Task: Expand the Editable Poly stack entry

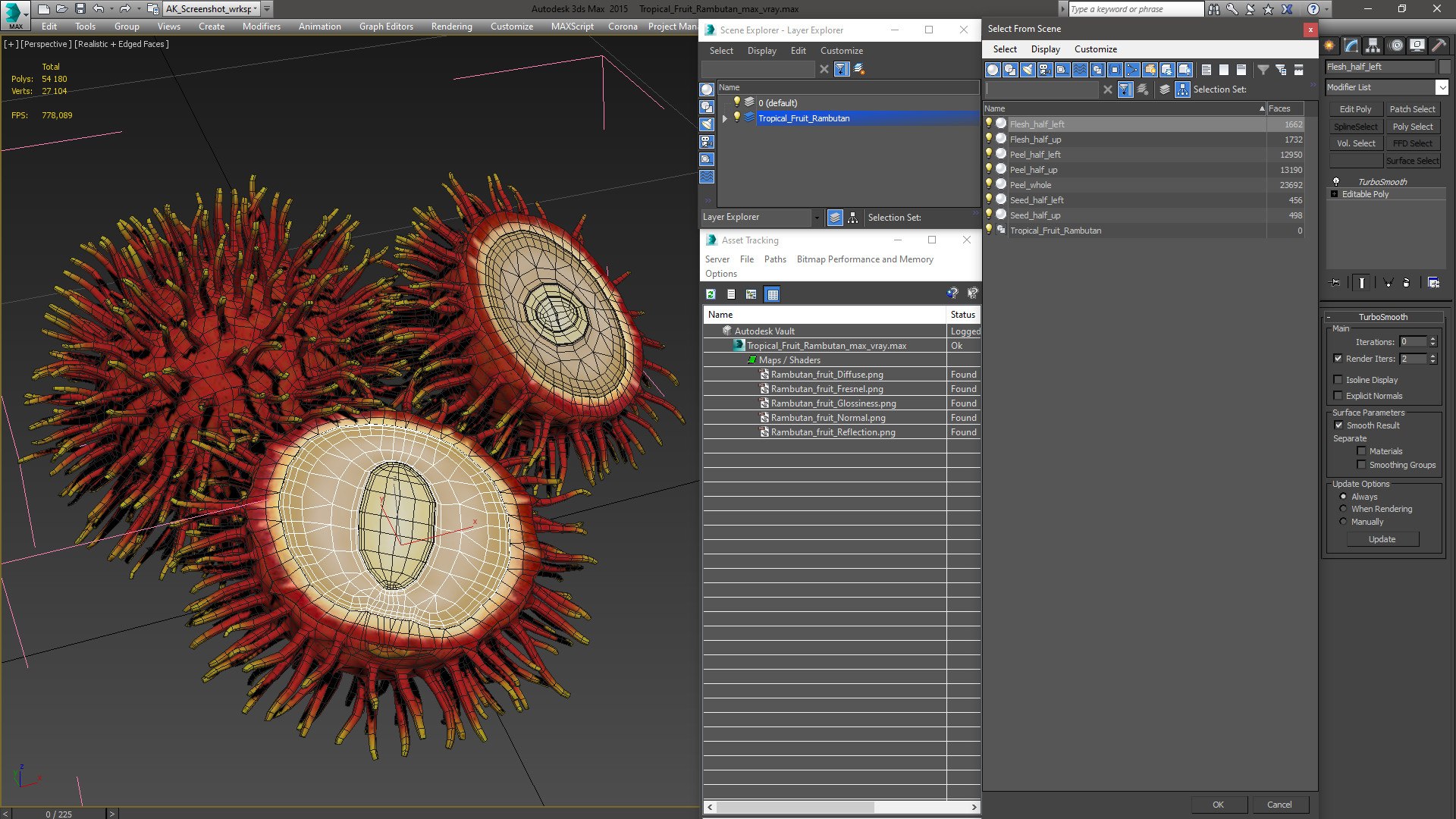Action: pos(1335,194)
